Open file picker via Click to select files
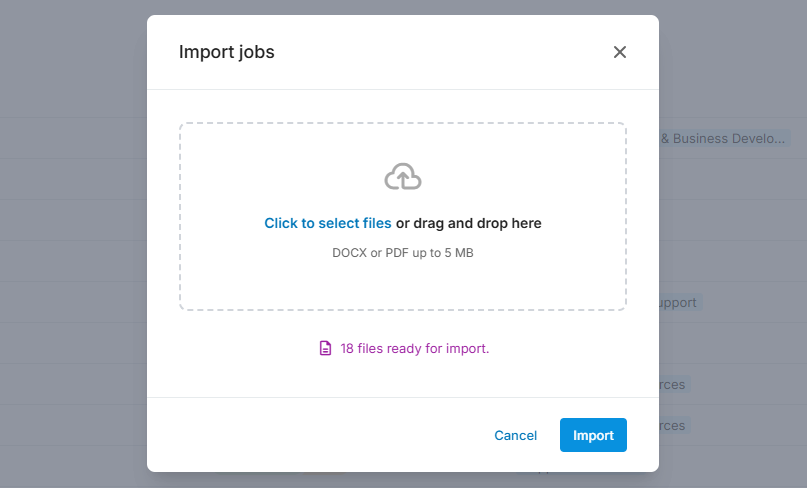 click(328, 223)
